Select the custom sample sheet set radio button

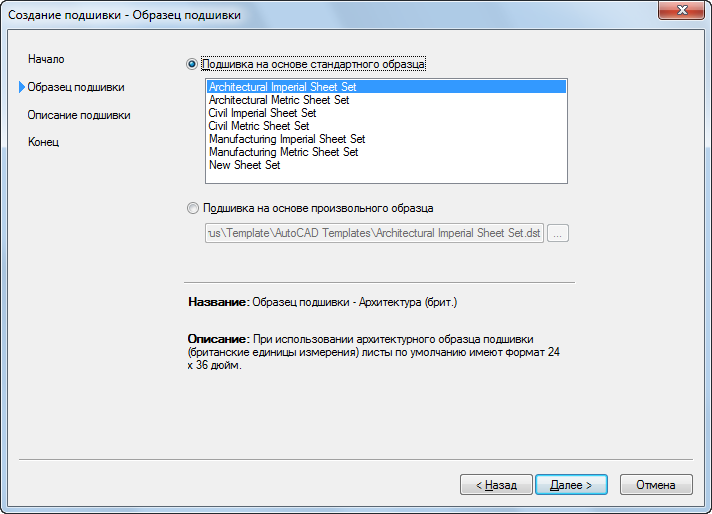tap(193, 208)
